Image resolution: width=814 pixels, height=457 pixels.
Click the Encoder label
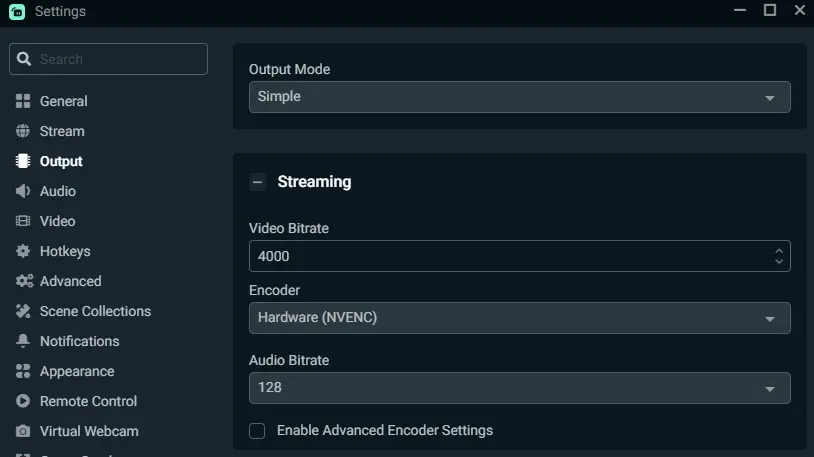(274, 290)
